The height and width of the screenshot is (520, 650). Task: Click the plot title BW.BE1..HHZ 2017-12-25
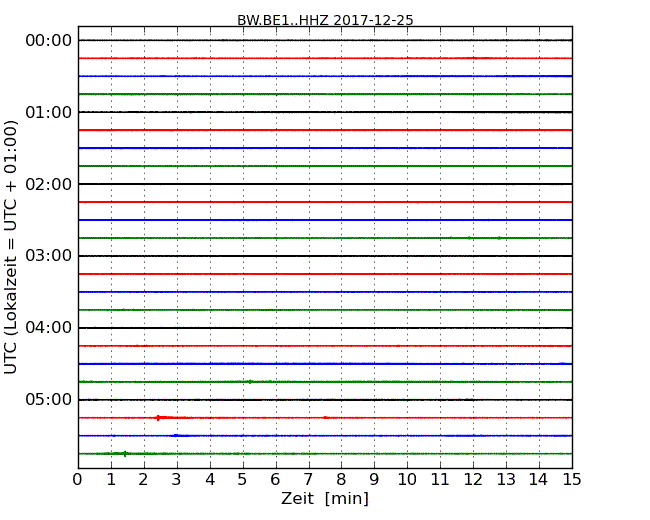pos(325,20)
